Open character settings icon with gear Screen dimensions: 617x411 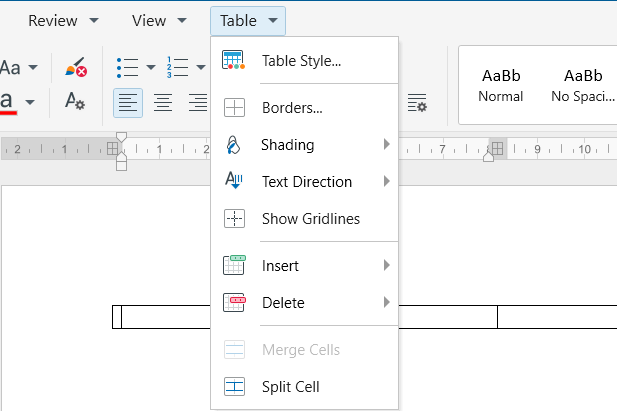click(x=75, y=101)
